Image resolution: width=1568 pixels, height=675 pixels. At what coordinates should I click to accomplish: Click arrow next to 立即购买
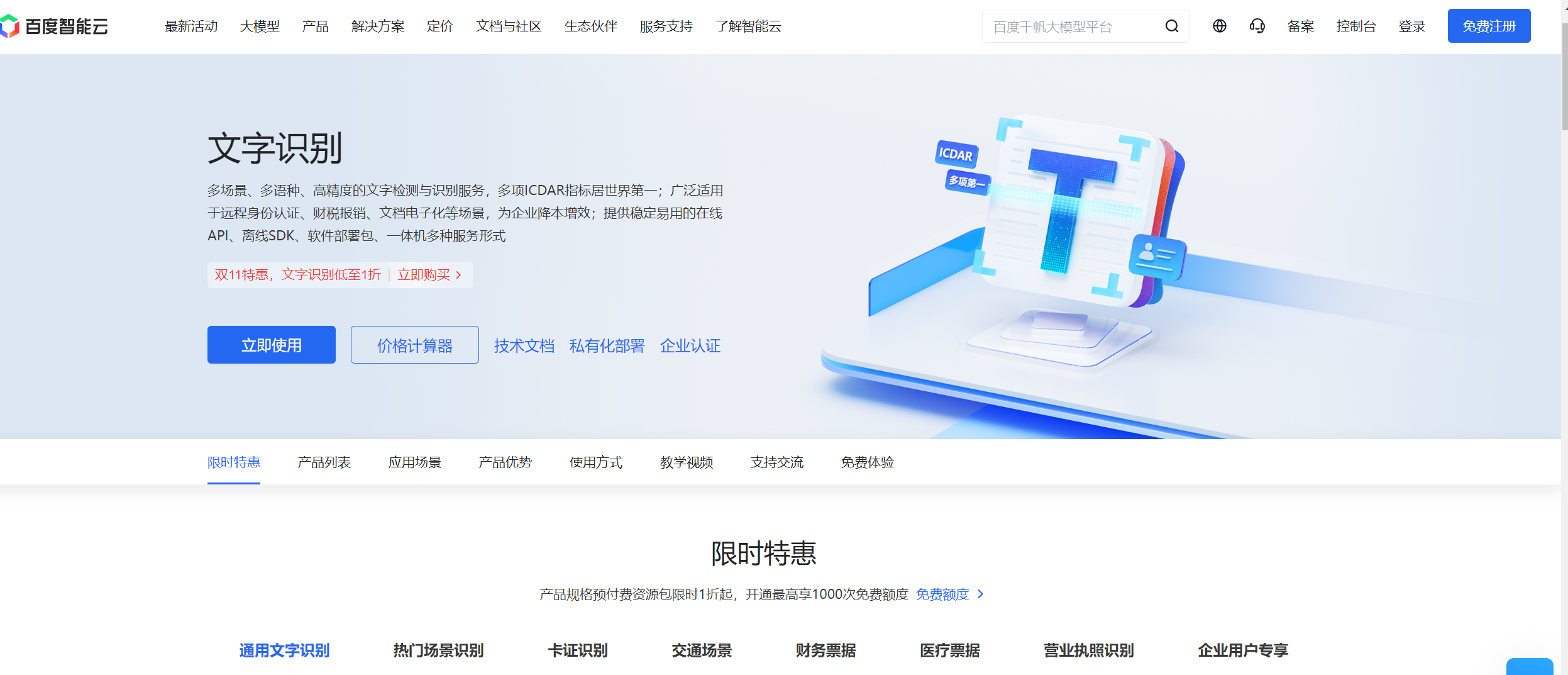tap(458, 275)
